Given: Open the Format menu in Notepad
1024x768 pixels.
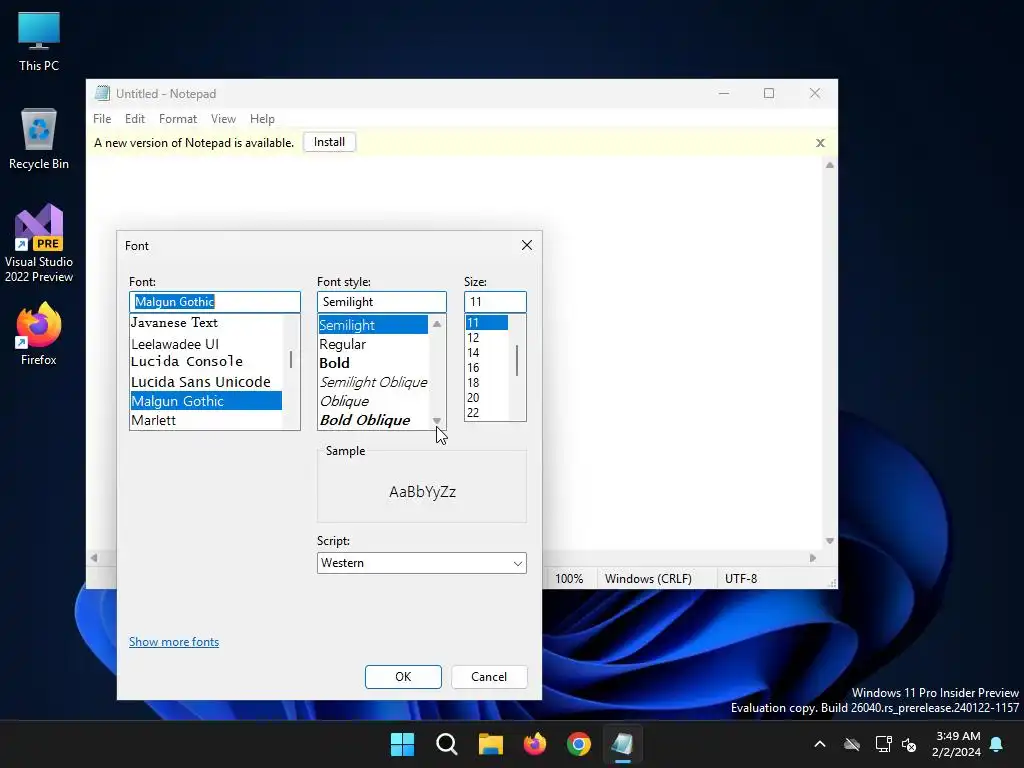Looking at the screenshot, I should coord(178,119).
